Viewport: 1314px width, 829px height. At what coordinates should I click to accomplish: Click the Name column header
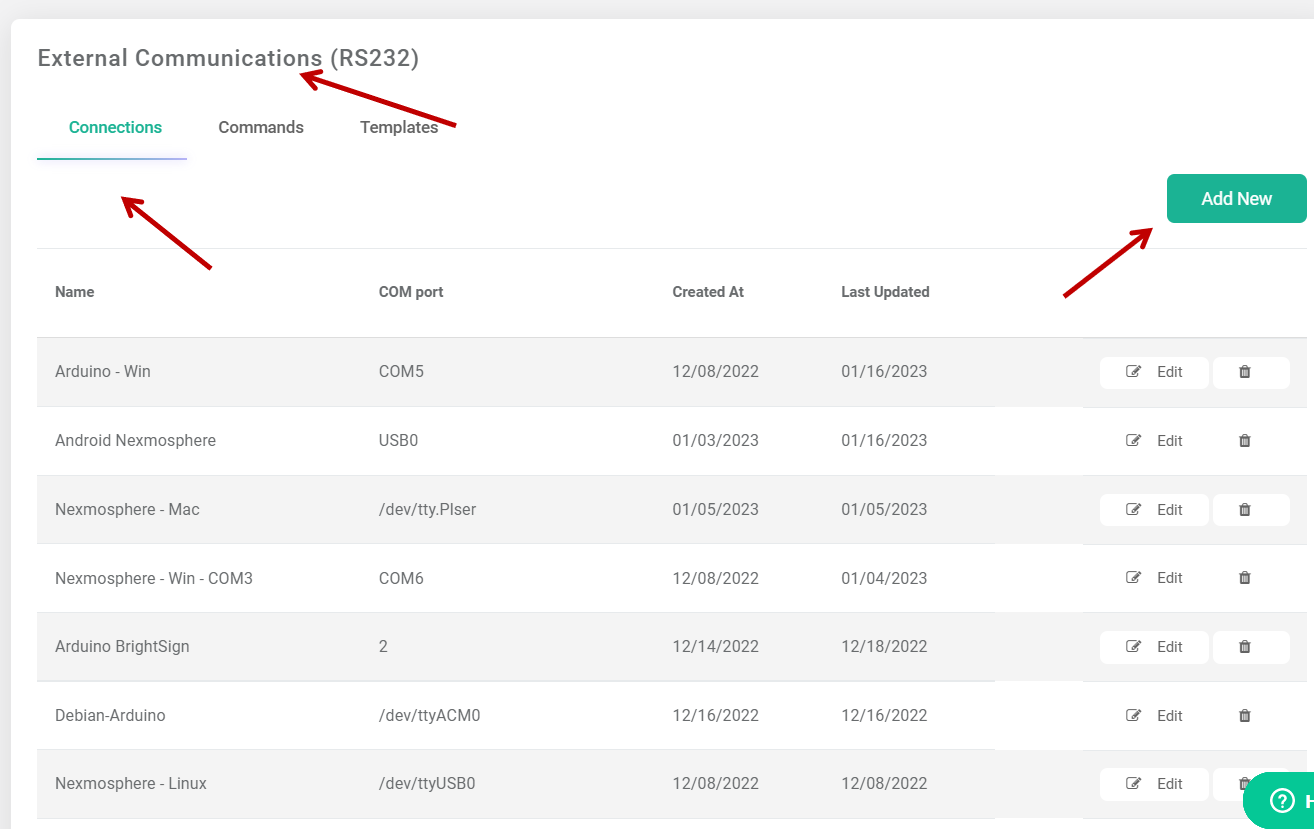(x=75, y=292)
